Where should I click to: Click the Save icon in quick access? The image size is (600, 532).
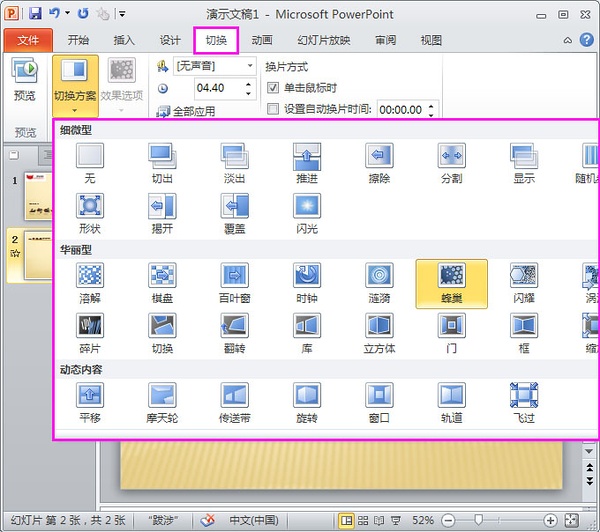35,14
